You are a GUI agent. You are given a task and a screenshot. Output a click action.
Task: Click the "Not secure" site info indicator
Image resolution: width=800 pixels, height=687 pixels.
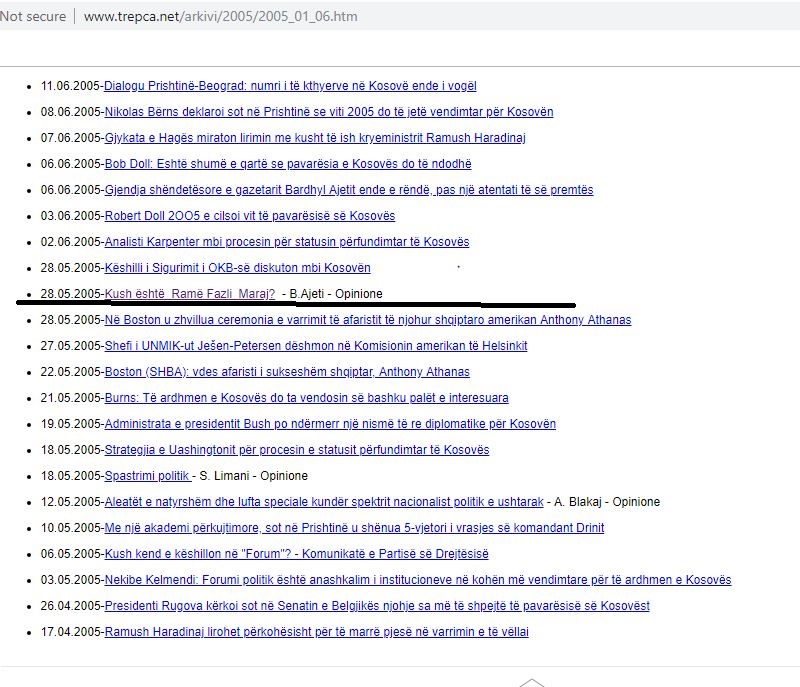33,17
